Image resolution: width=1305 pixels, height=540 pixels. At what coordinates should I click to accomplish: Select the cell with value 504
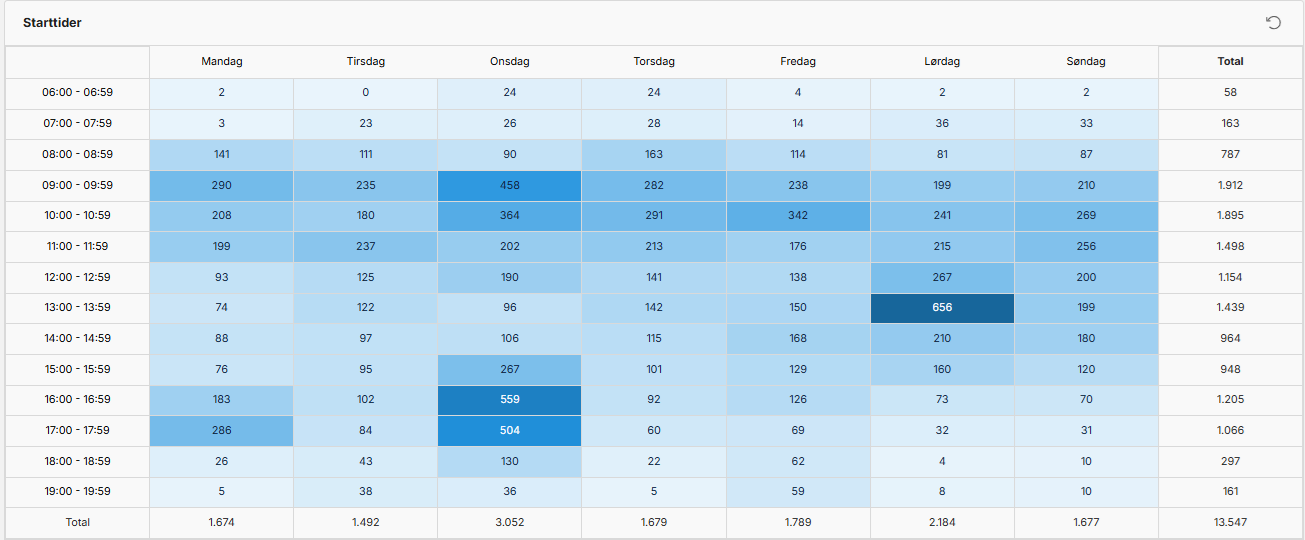(x=510, y=431)
